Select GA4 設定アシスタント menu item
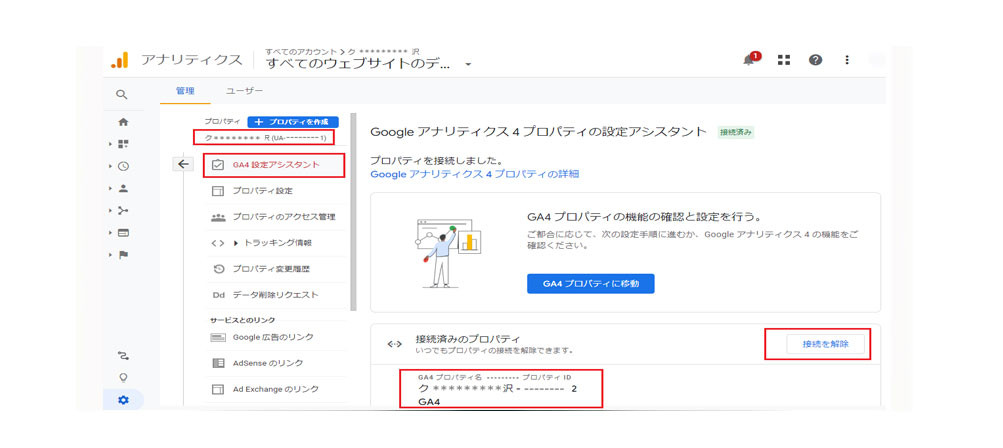This screenshot has height=448, width=1003. point(274,165)
